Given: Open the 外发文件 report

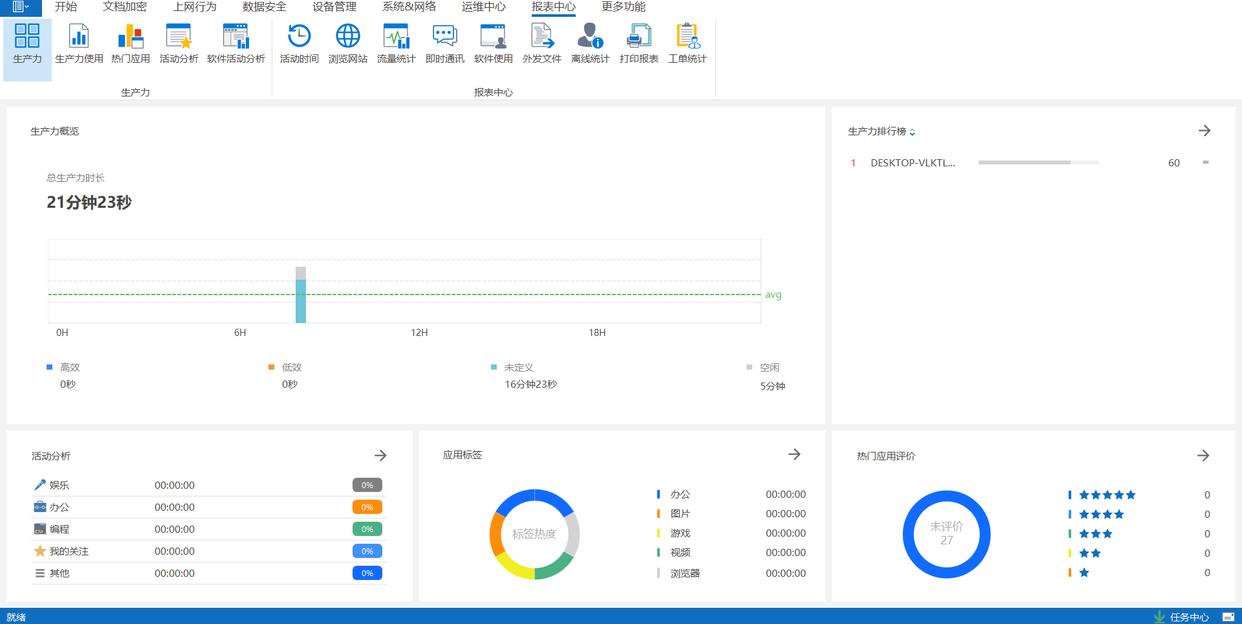Looking at the screenshot, I should coord(541,44).
